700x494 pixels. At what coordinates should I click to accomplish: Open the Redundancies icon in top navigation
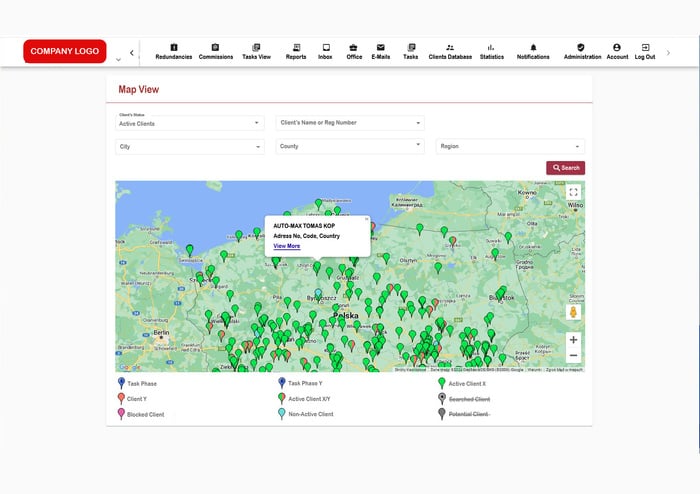pyautogui.click(x=174, y=47)
